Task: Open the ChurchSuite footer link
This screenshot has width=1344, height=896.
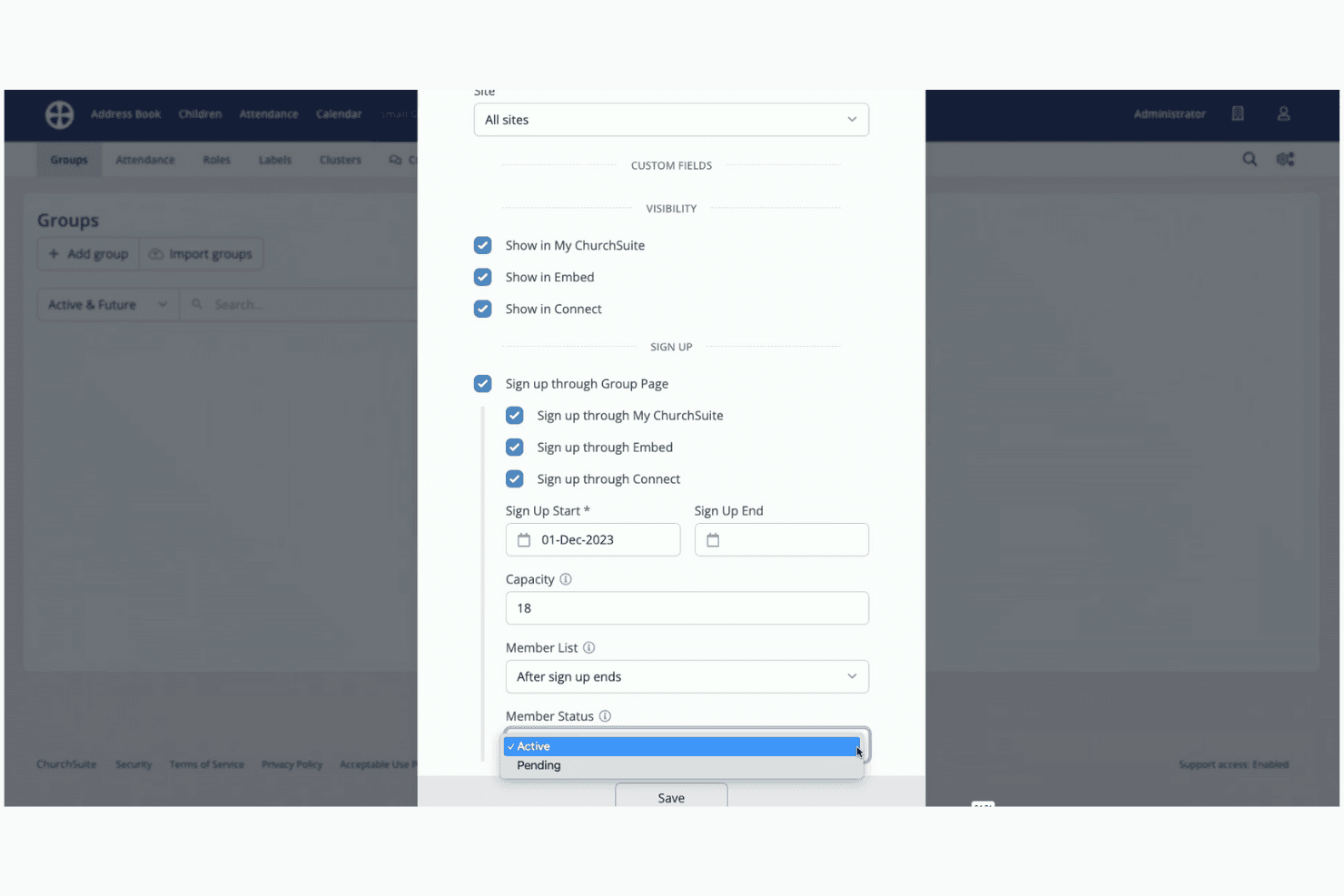Action: (x=66, y=764)
